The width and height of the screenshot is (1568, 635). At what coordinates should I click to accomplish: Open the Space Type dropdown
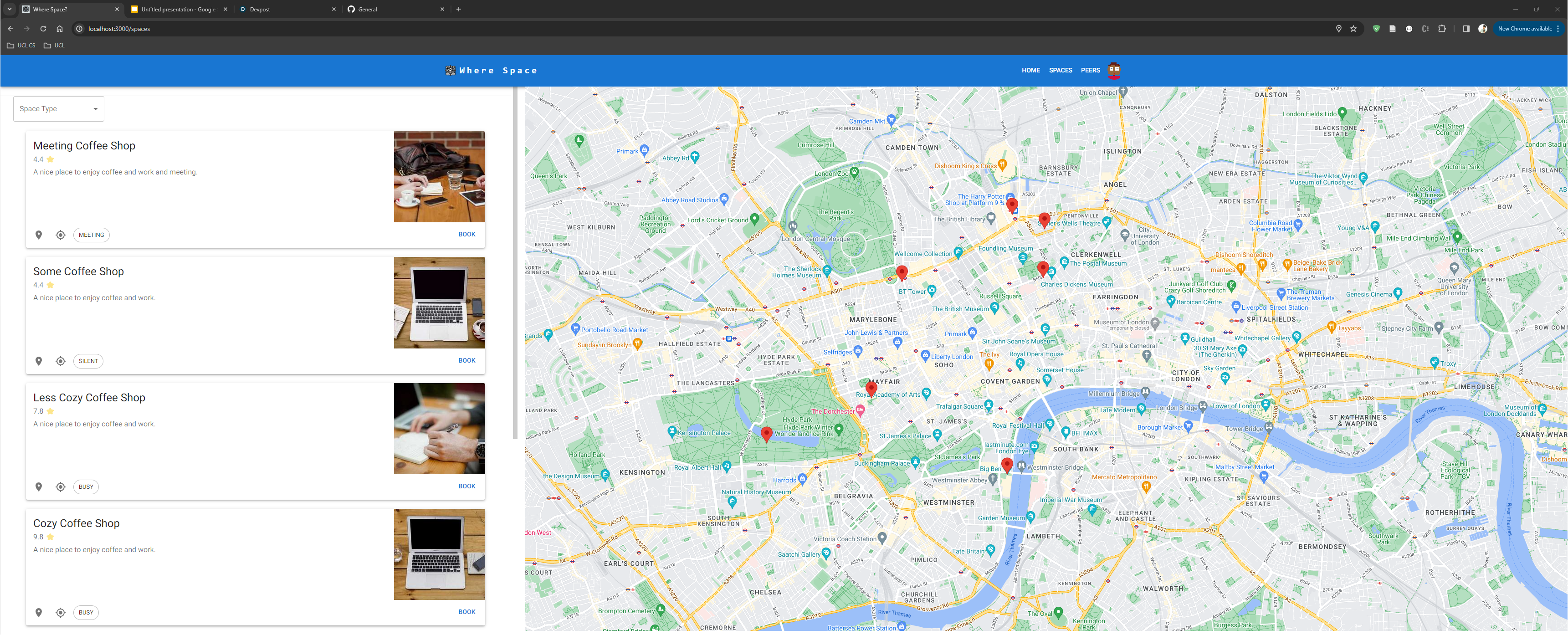(58, 109)
